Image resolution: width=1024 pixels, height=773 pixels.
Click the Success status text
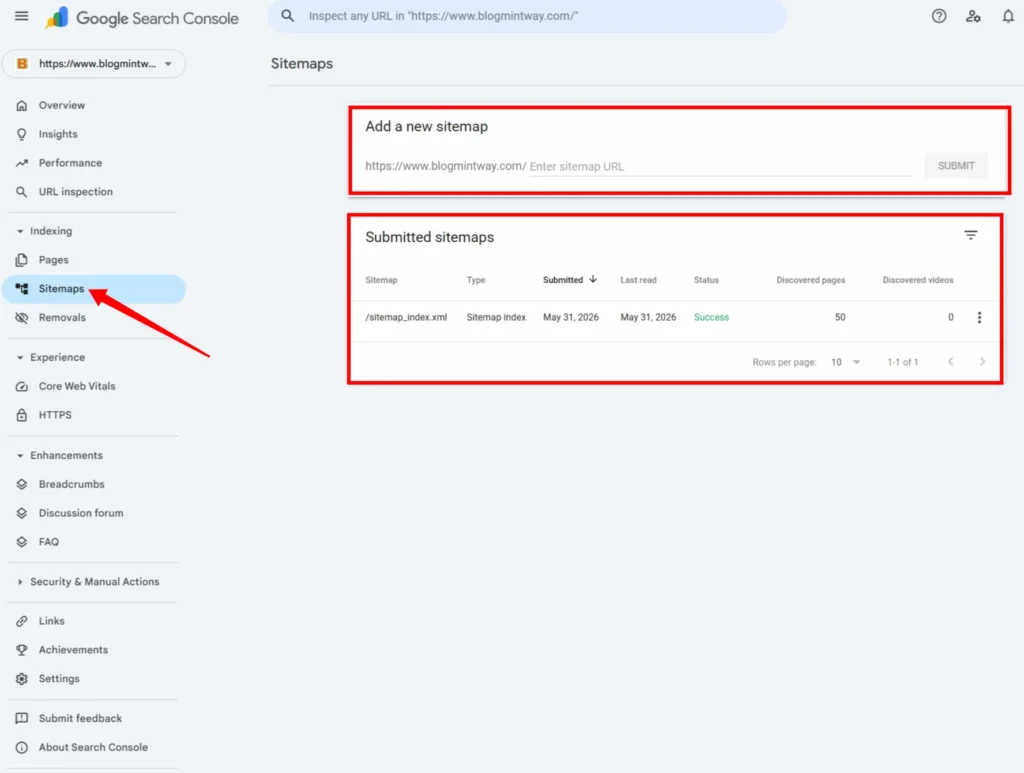(711, 317)
